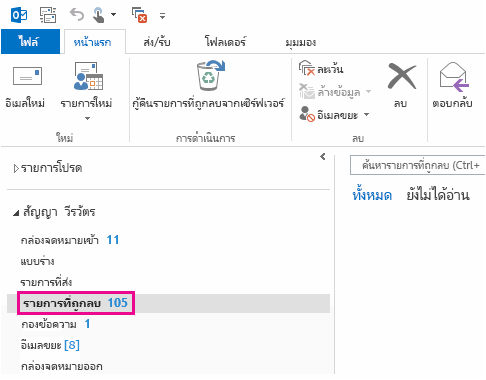Screen dimensions: 486x380
Task: Open the กล่องจดหมายออก outbox folder
Action: [x=62, y=366]
